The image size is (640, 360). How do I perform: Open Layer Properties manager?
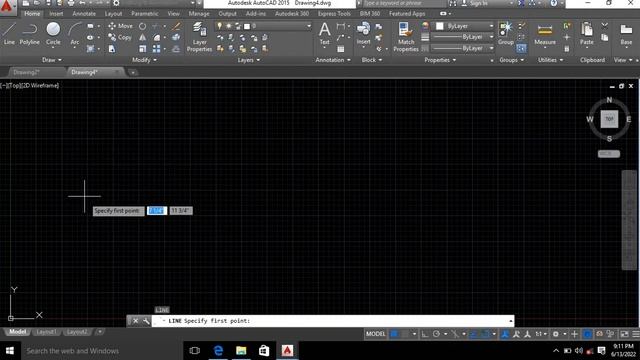[199, 37]
